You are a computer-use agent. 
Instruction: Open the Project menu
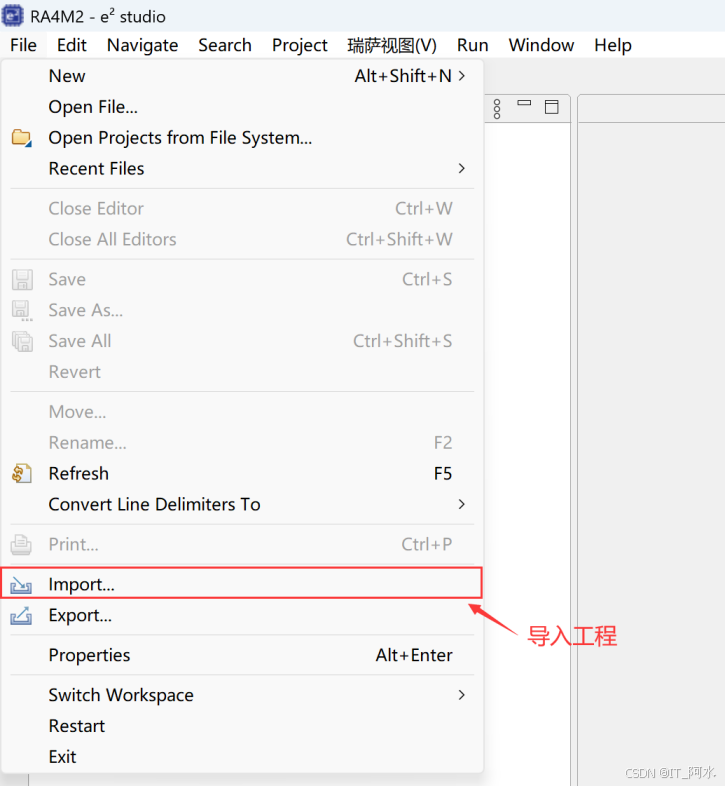click(x=300, y=45)
